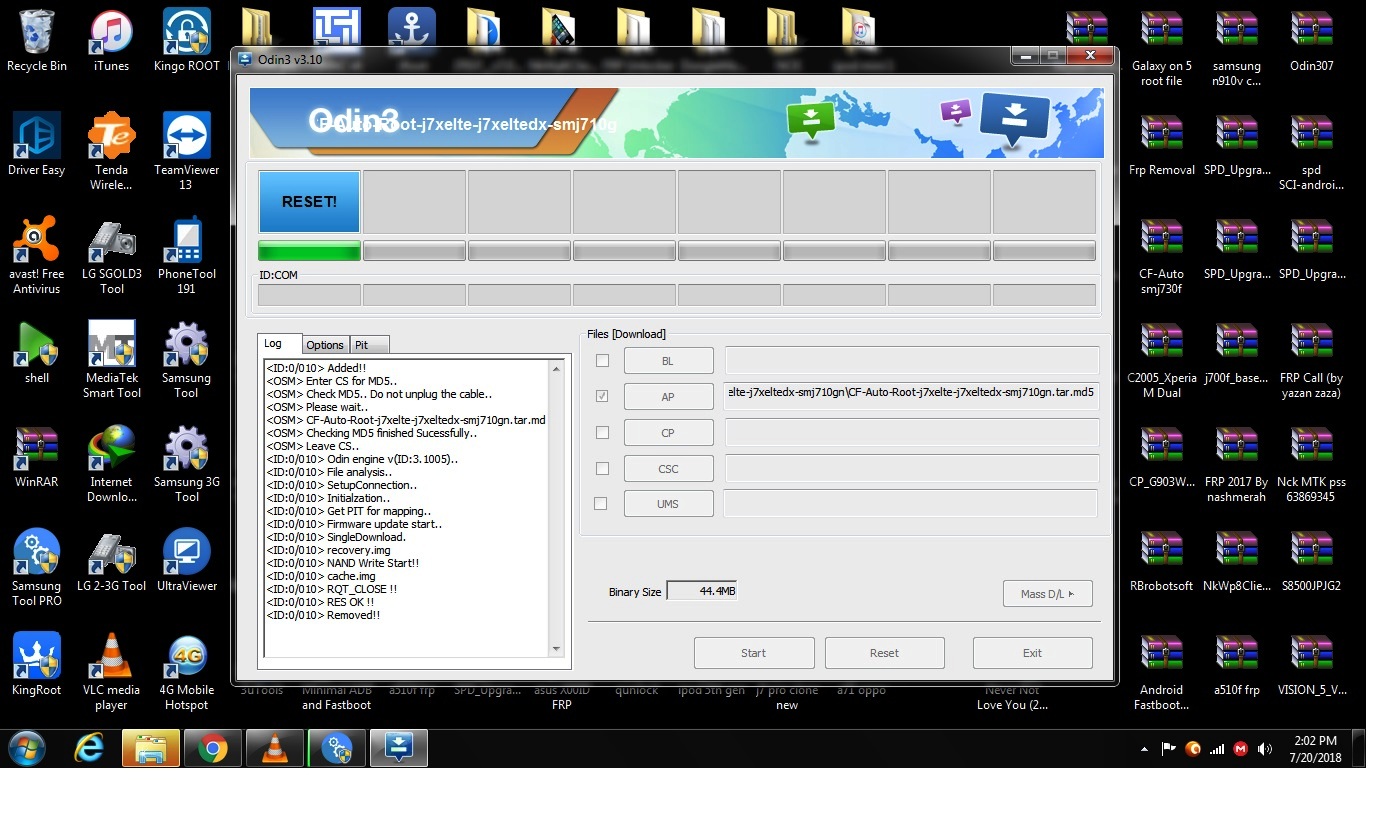Image resolution: width=1388 pixels, height=820 pixels.
Task: Open CF-Auto smj730f archive on desktop
Action: (x=1161, y=255)
